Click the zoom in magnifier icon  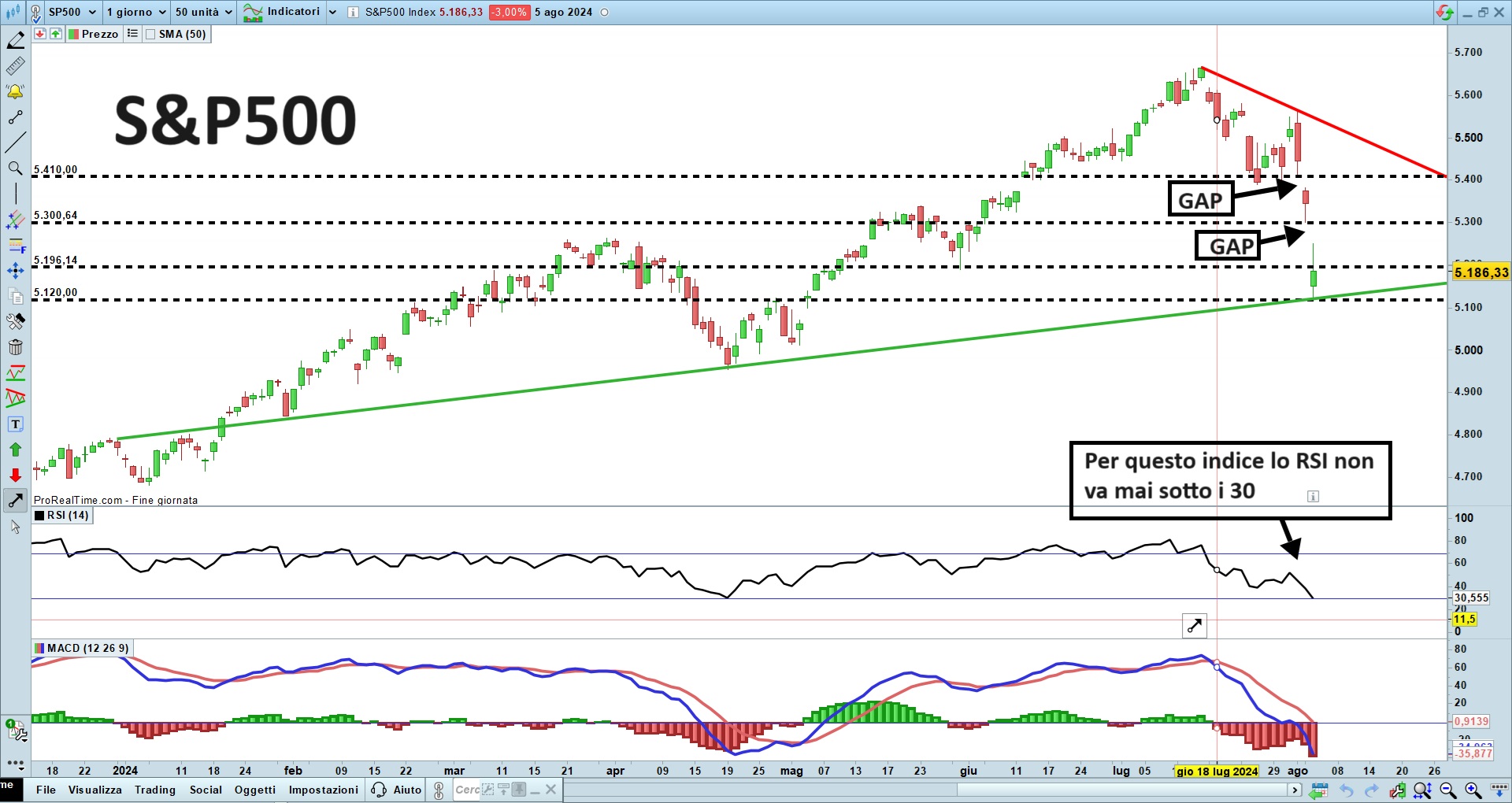pyautogui.click(x=1473, y=790)
